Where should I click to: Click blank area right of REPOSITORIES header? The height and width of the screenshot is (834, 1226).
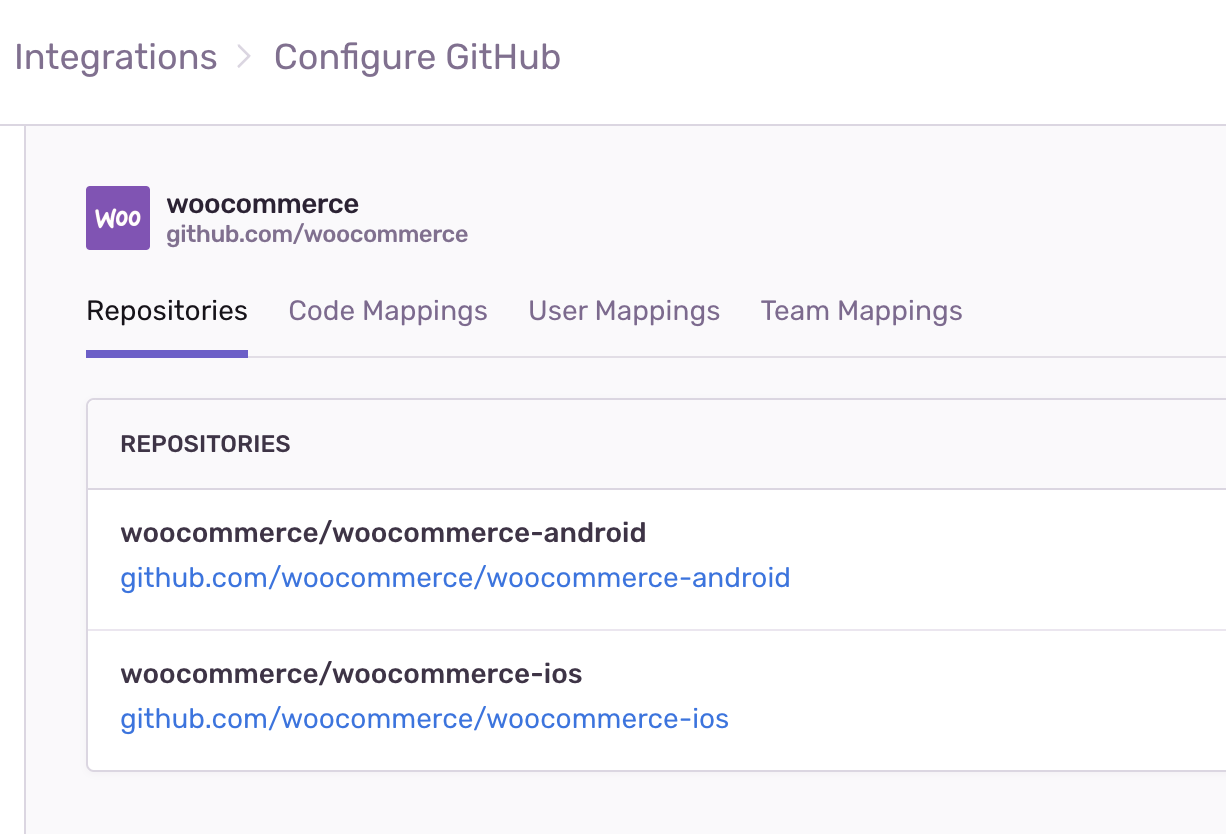pos(760,444)
